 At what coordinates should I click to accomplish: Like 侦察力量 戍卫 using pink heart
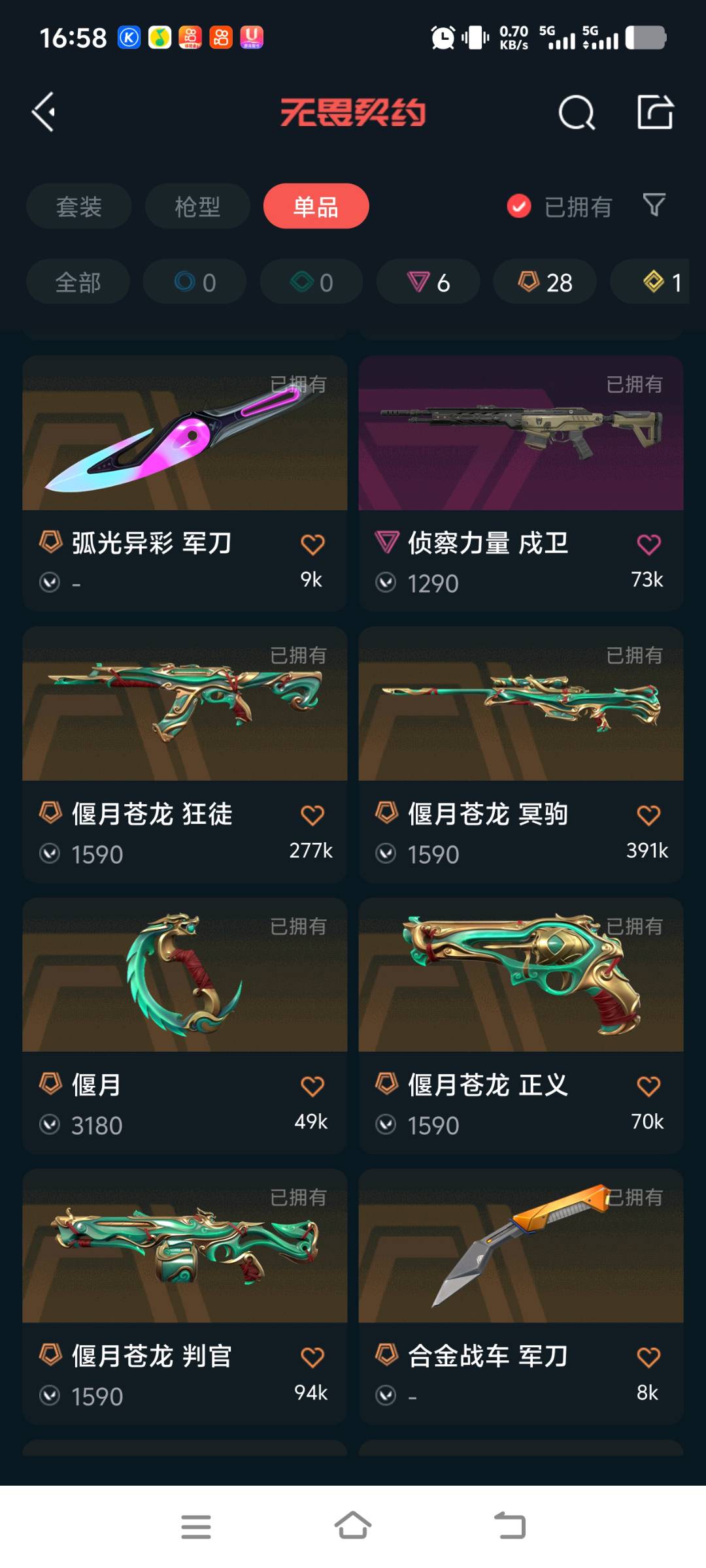(x=648, y=544)
